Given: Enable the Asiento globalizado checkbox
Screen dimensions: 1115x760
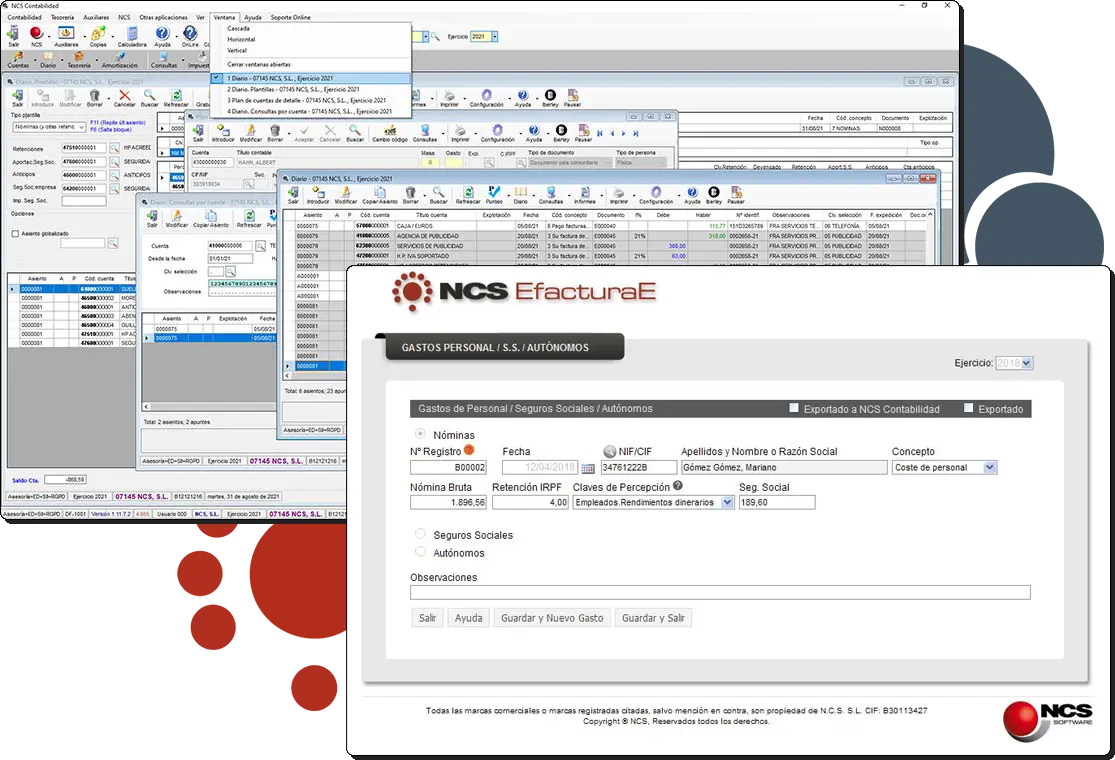Looking at the screenshot, I should click(x=15, y=233).
